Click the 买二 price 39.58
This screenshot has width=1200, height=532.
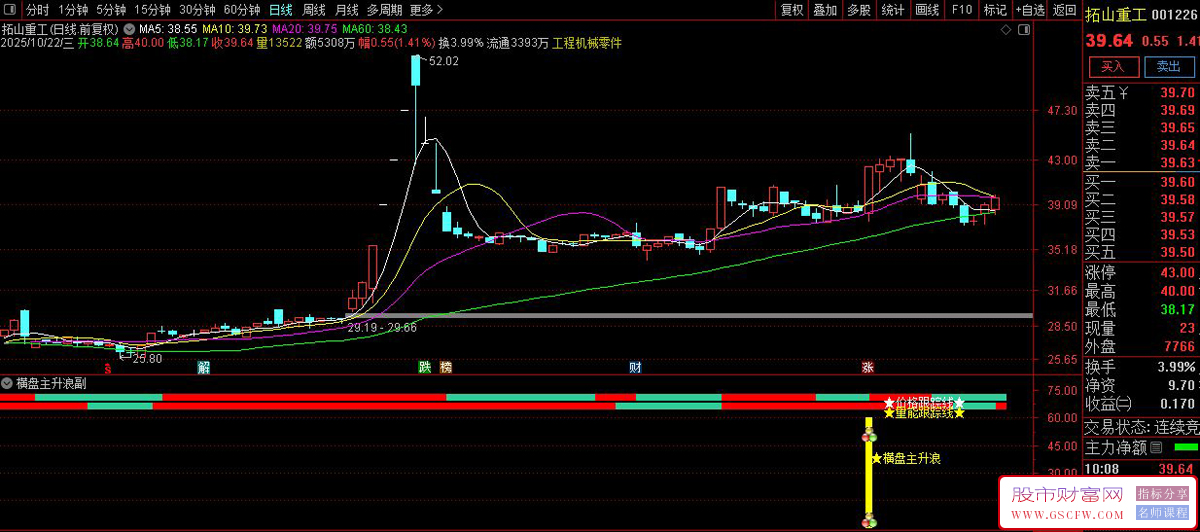[1177, 199]
